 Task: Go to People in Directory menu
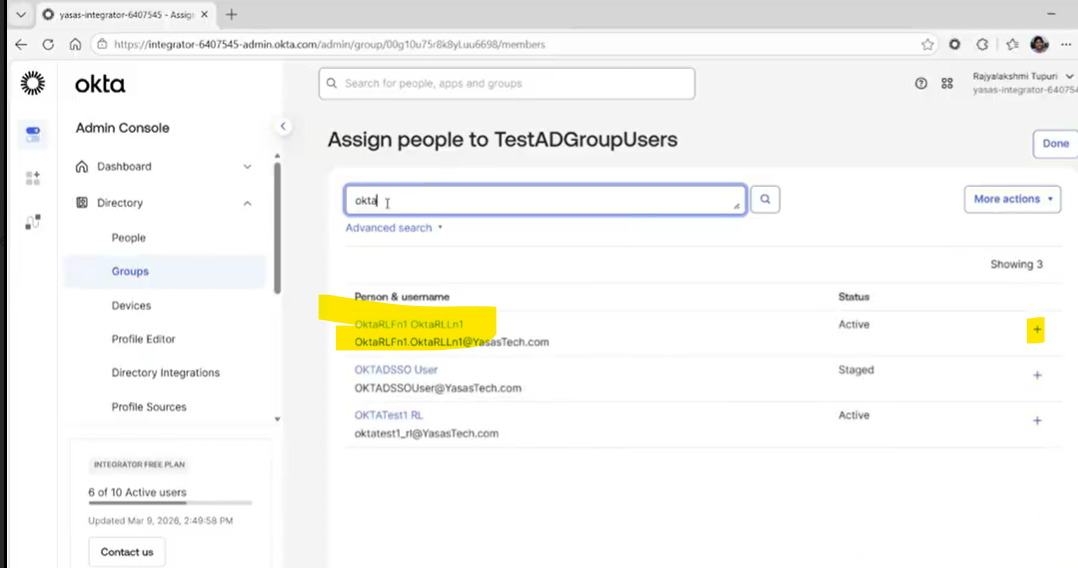[129, 238]
